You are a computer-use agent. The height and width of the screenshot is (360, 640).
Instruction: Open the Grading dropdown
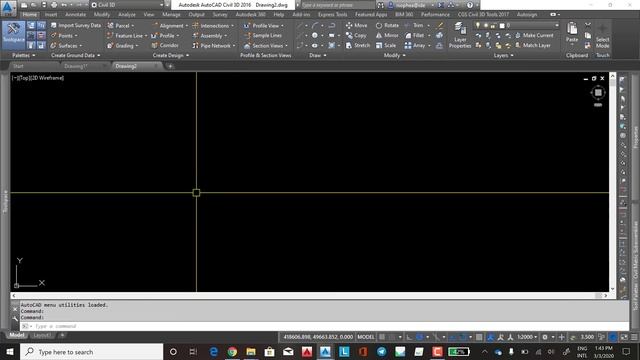pos(123,46)
